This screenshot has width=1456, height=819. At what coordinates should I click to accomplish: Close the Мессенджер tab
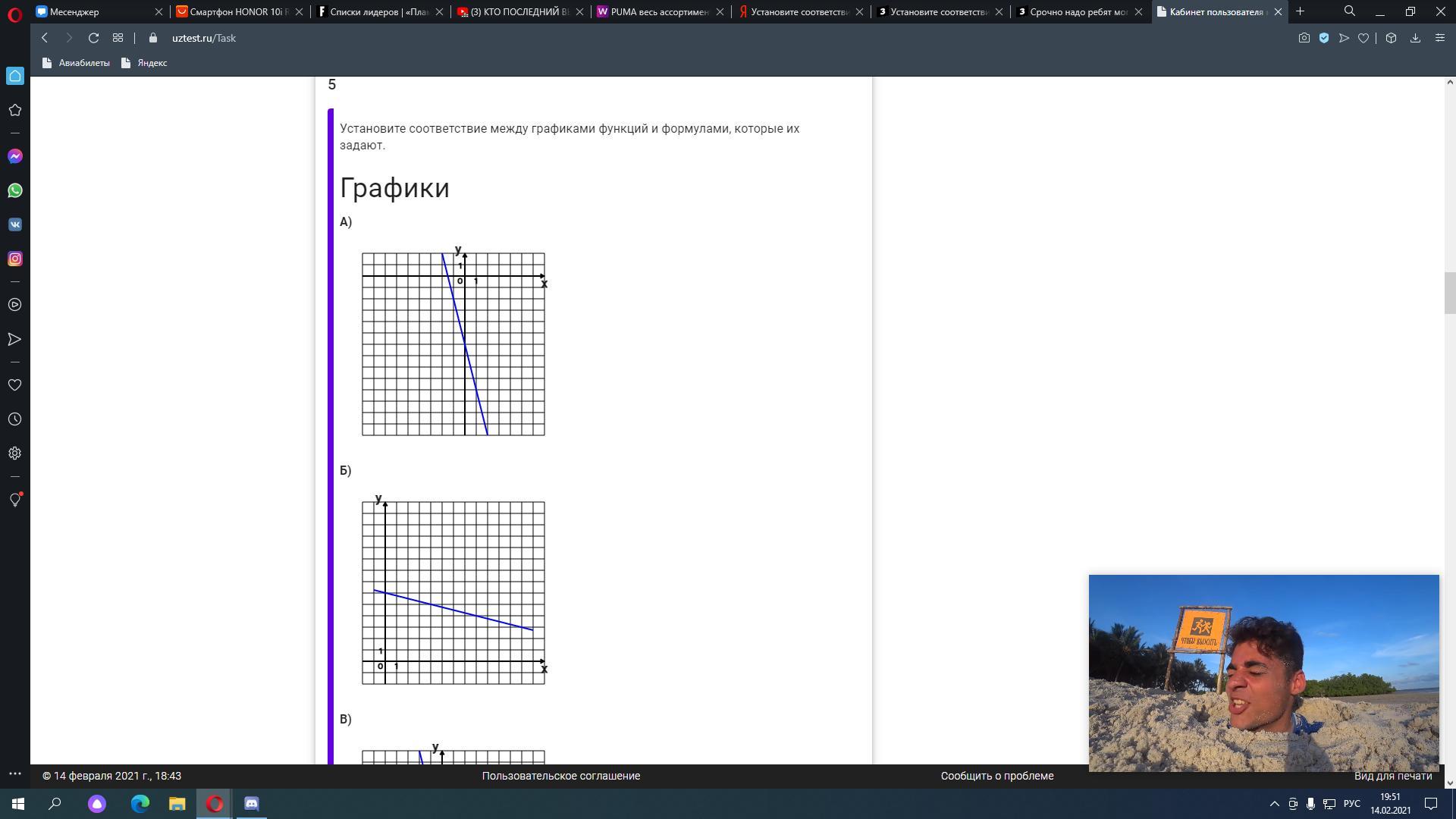(158, 12)
